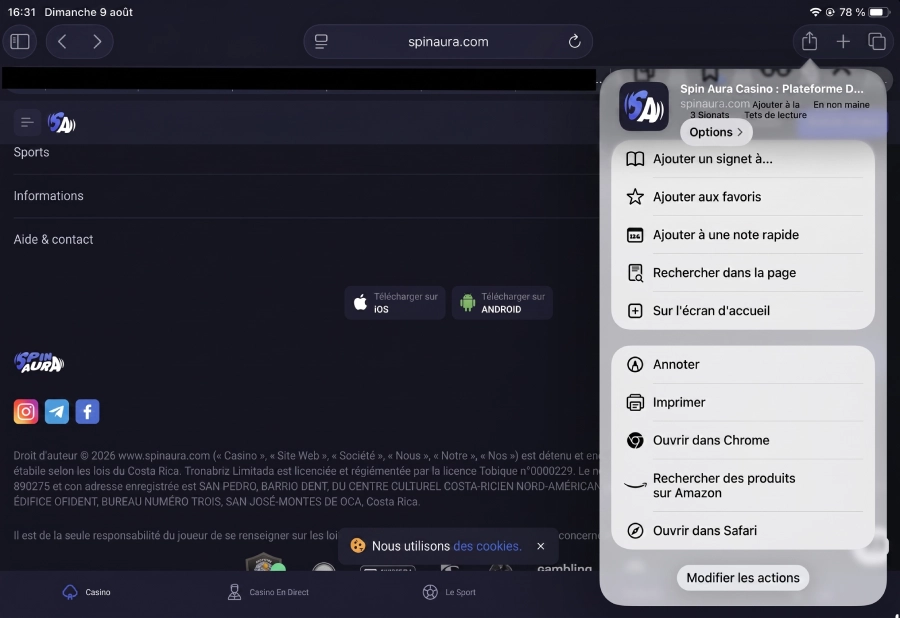This screenshot has height=618, width=900.
Task: Tap the Wi-Fi status icon
Action: (x=815, y=12)
